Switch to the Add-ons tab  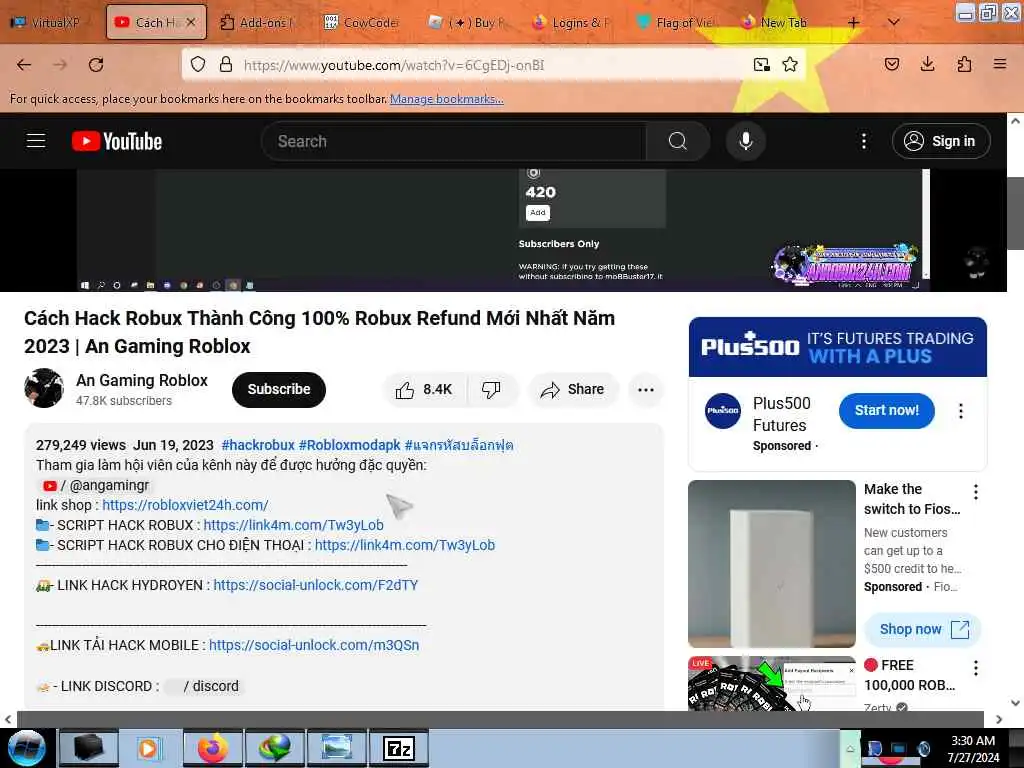tap(259, 22)
